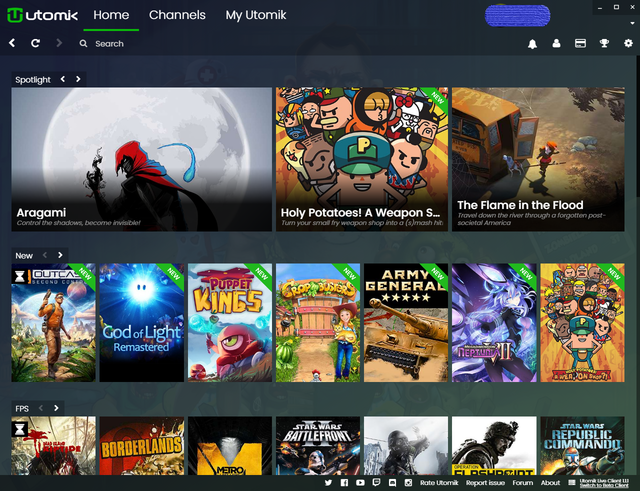Open the Forum link

point(523,483)
